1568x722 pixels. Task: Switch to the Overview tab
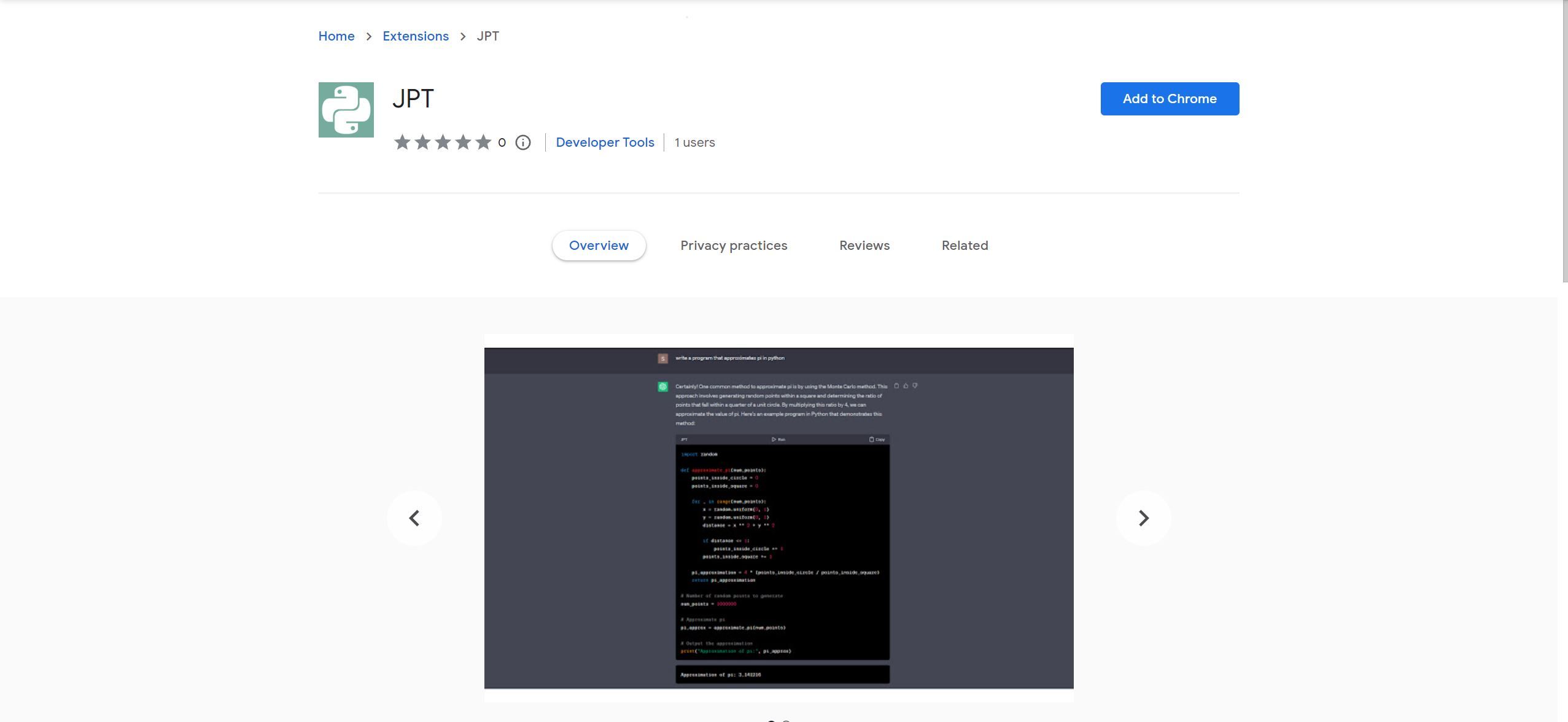pos(599,246)
